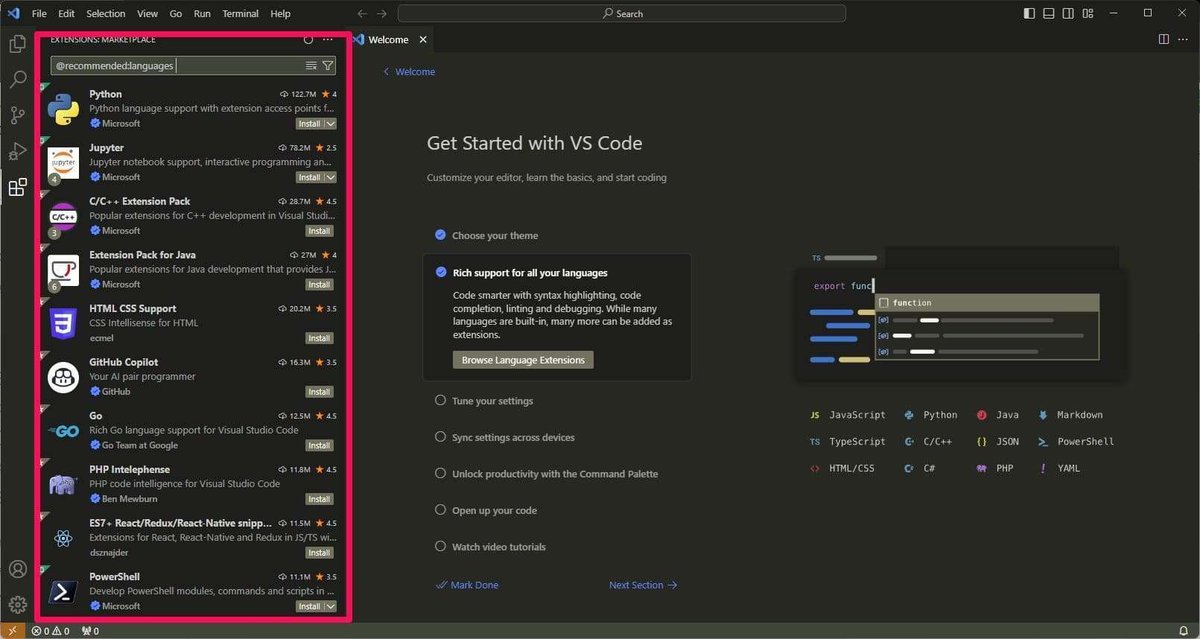Viewport: 1200px width, 639px height.
Task: Open the Accounts menu icon
Action: click(x=17, y=569)
